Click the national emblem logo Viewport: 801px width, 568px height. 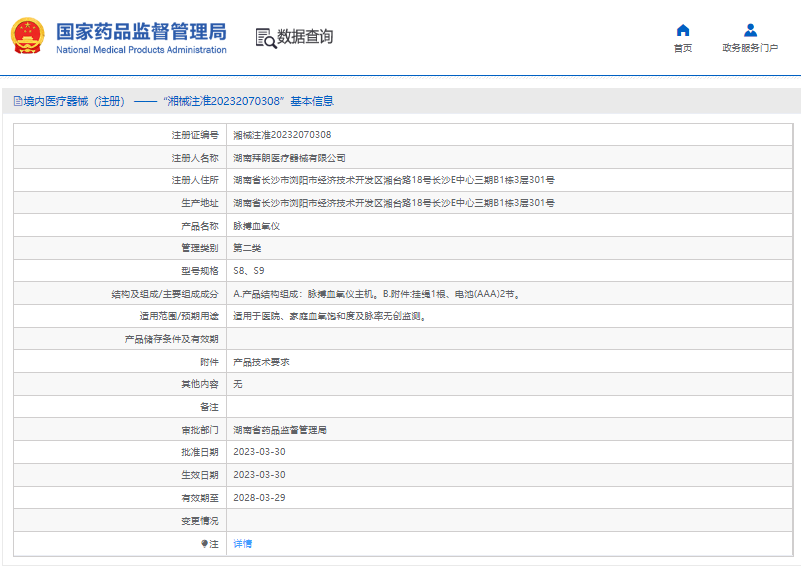(28, 36)
